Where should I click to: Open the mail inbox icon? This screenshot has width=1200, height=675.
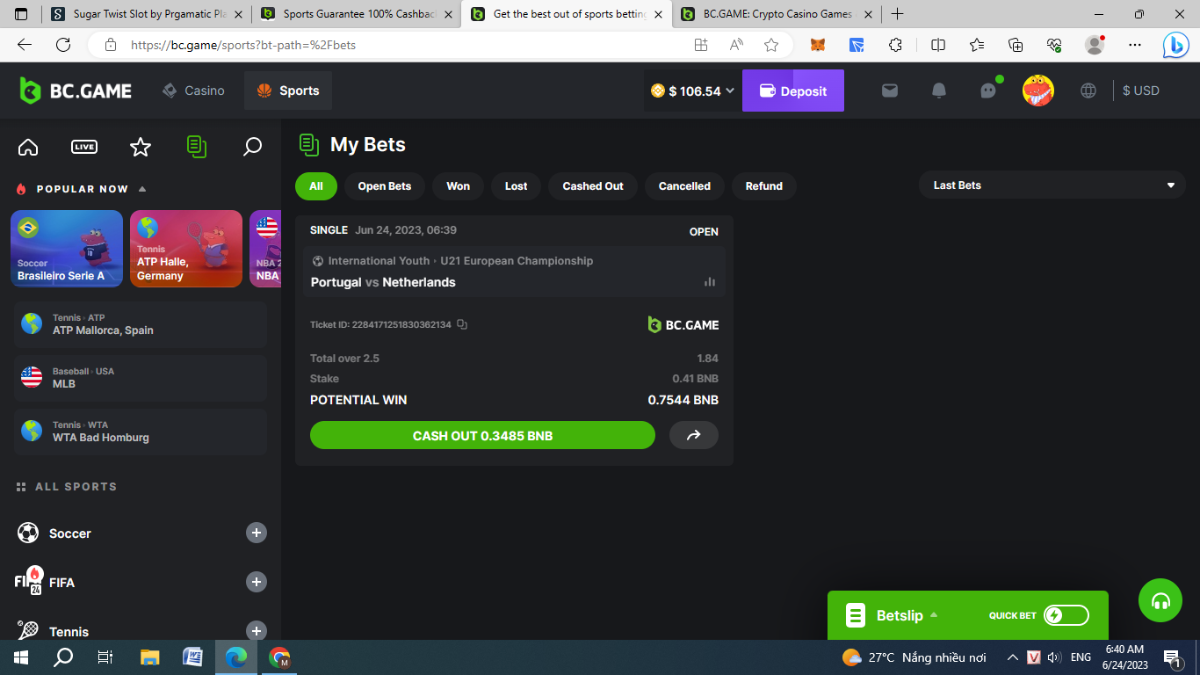point(889,91)
